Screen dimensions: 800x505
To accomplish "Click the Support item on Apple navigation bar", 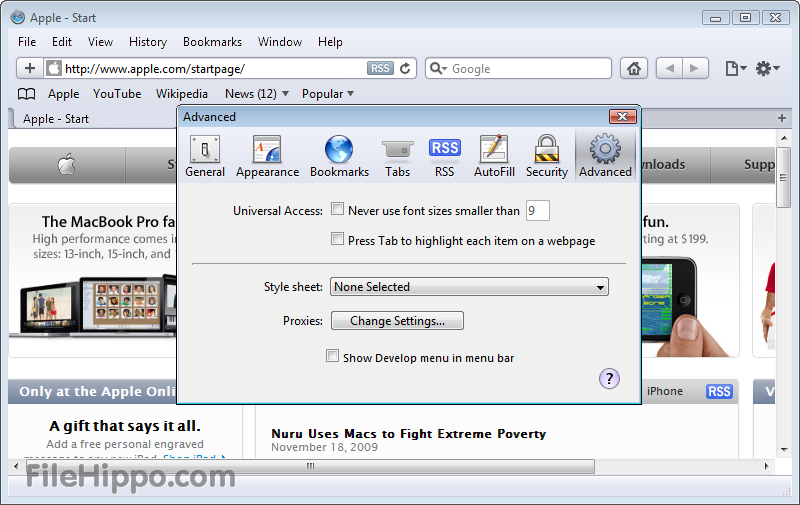I will tap(744, 165).
